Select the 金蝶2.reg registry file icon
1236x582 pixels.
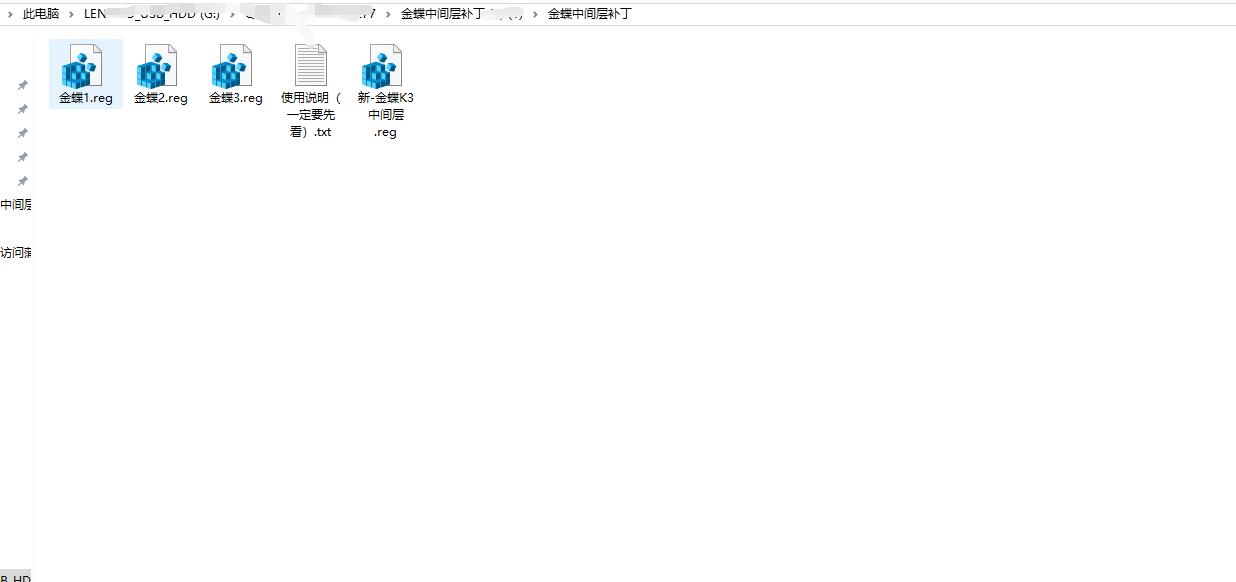(x=157, y=66)
